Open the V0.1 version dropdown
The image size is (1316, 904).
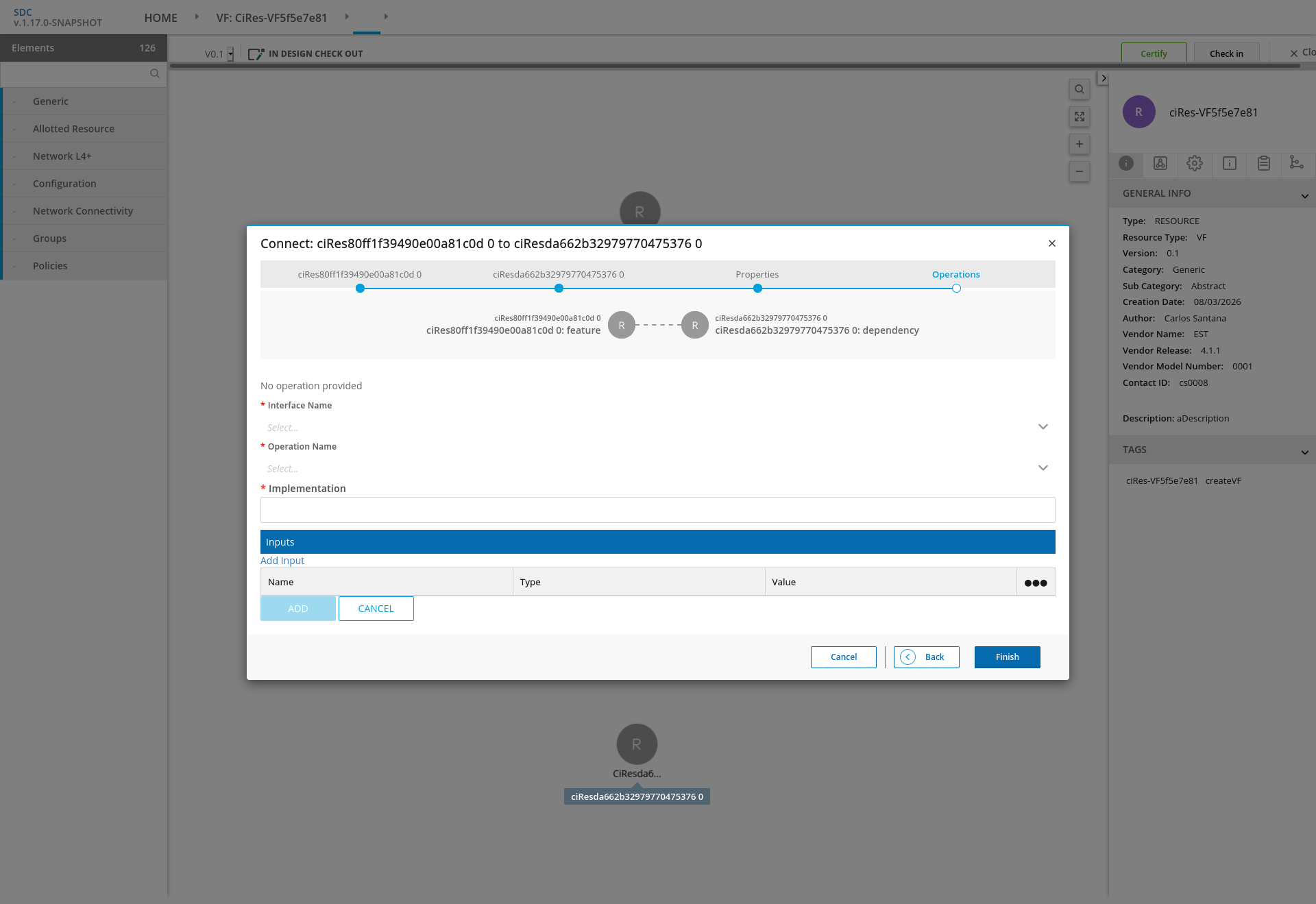(x=230, y=53)
